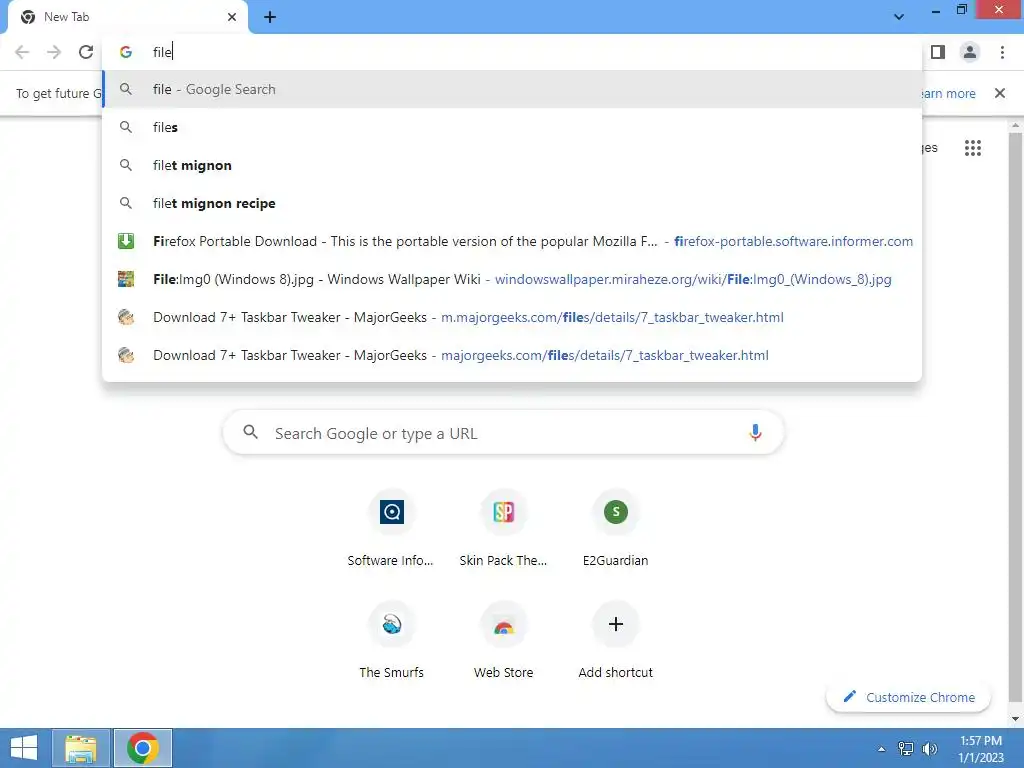The height and width of the screenshot is (768, 1024).
Task: Reload the current page
Action: point(86,52)
